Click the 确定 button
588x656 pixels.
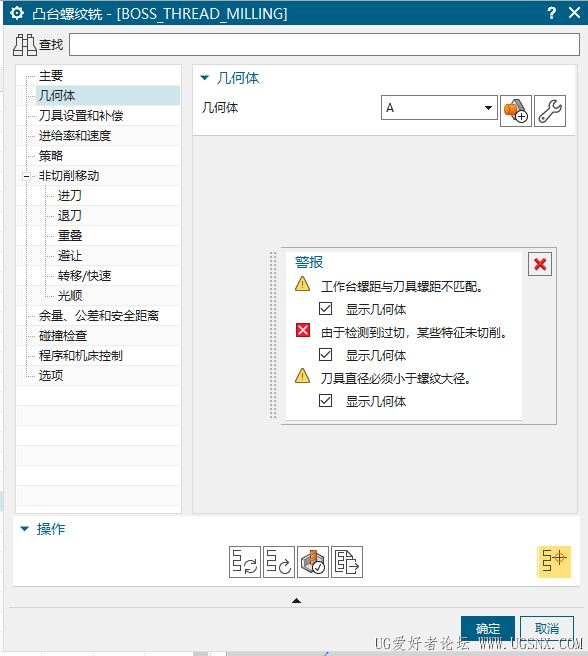pyautogui.click(x=488, y=628)
